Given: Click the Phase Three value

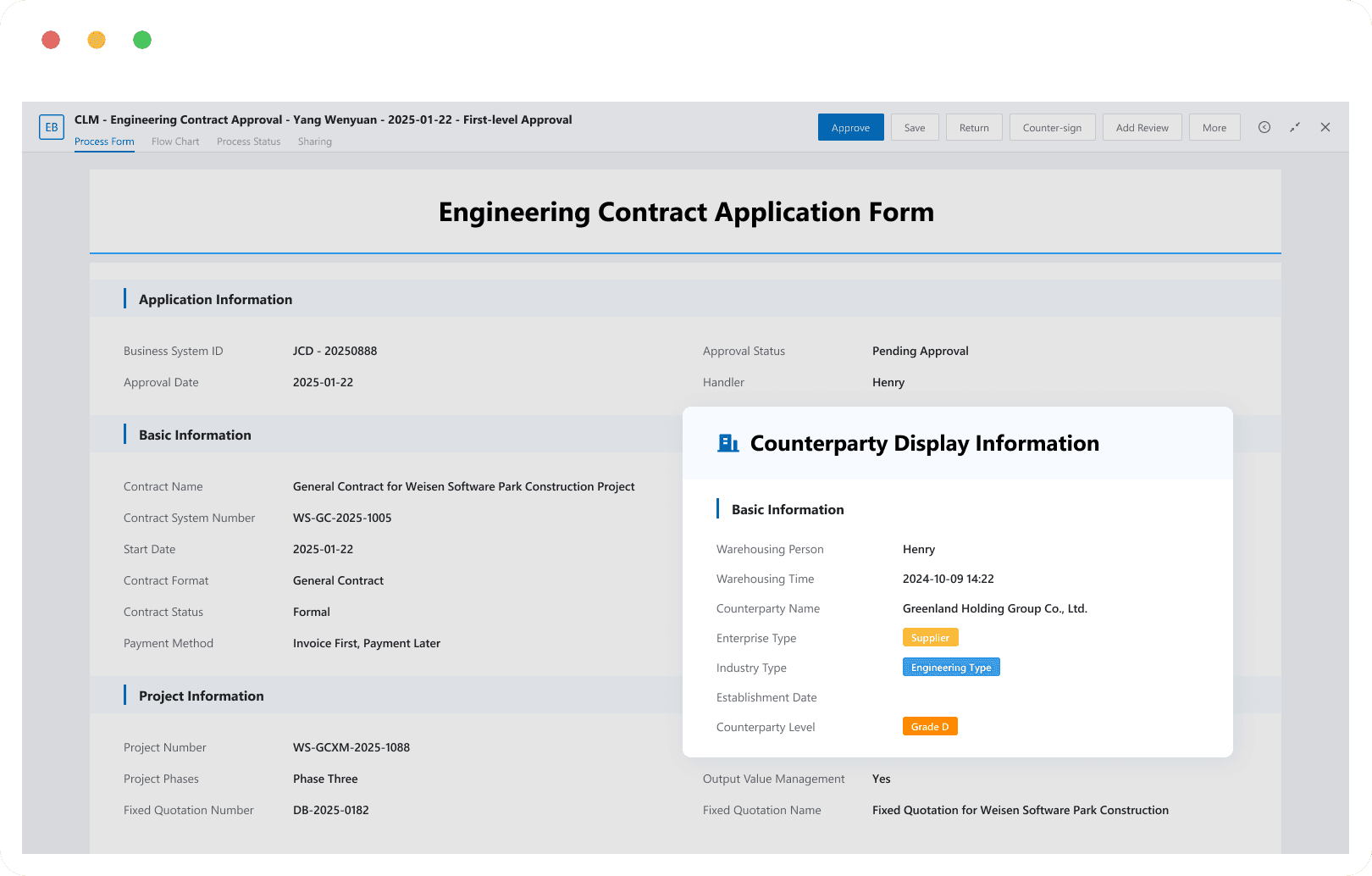Looking at the screenshot, I should pyautogui.click(x=325, y=779).
